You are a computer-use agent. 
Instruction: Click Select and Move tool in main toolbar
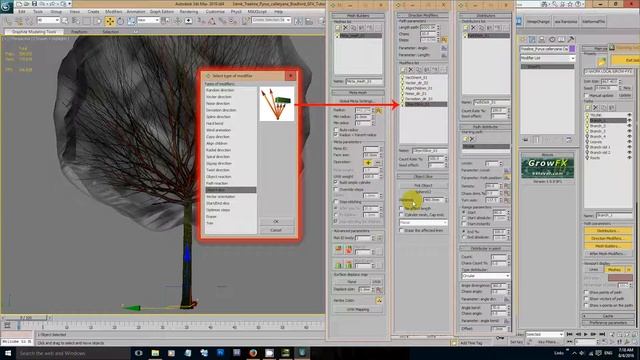pos(110,21)
